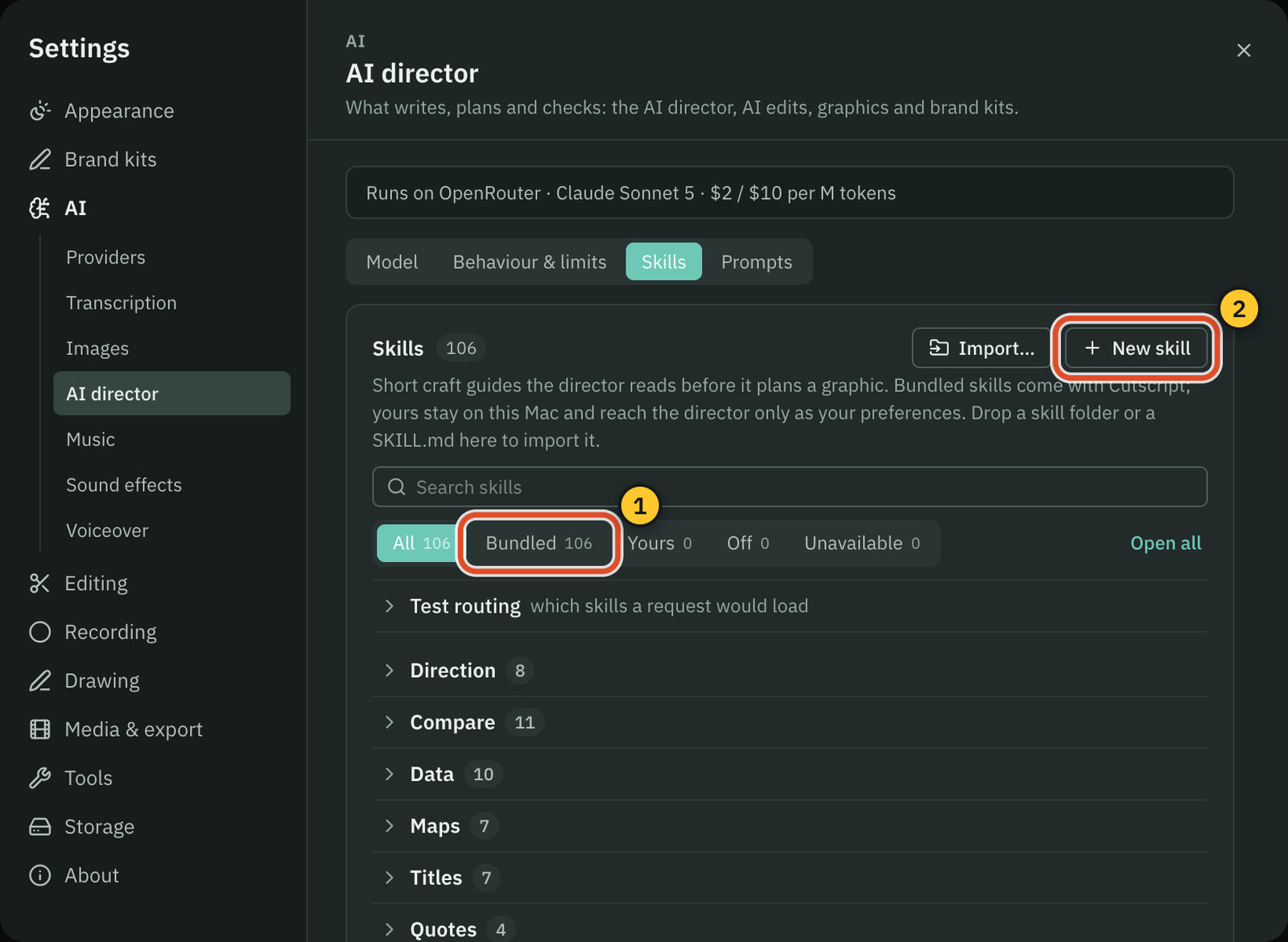Open the Transcription settings page
The height and width of the screenshot is (942, 1288).
pyautogui.click(x=172, y=303)
